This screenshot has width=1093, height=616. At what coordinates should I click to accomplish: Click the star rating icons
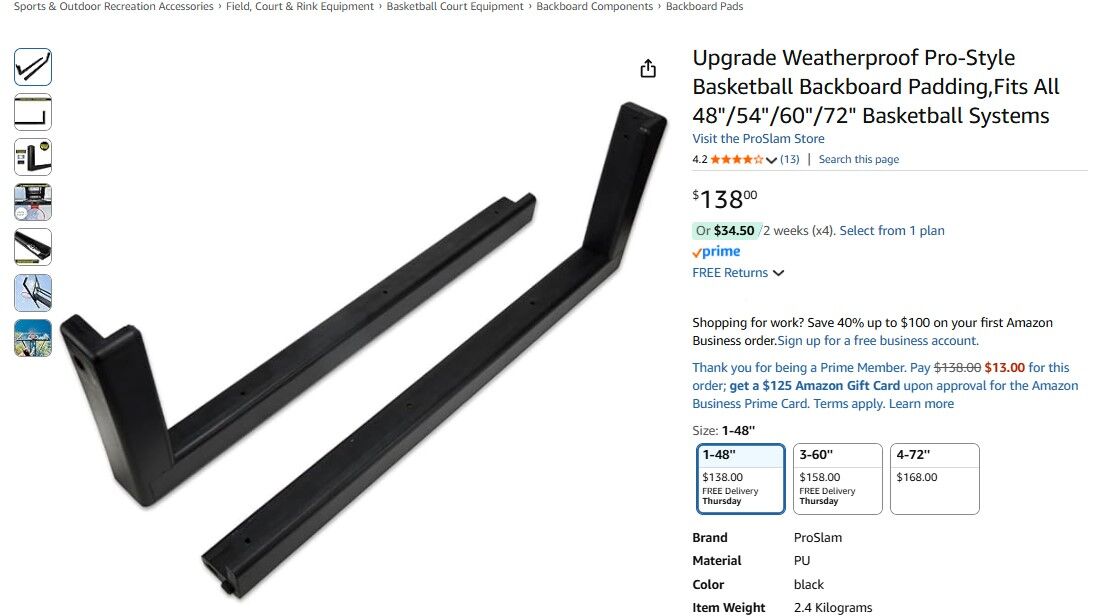(x=736, y=160)
